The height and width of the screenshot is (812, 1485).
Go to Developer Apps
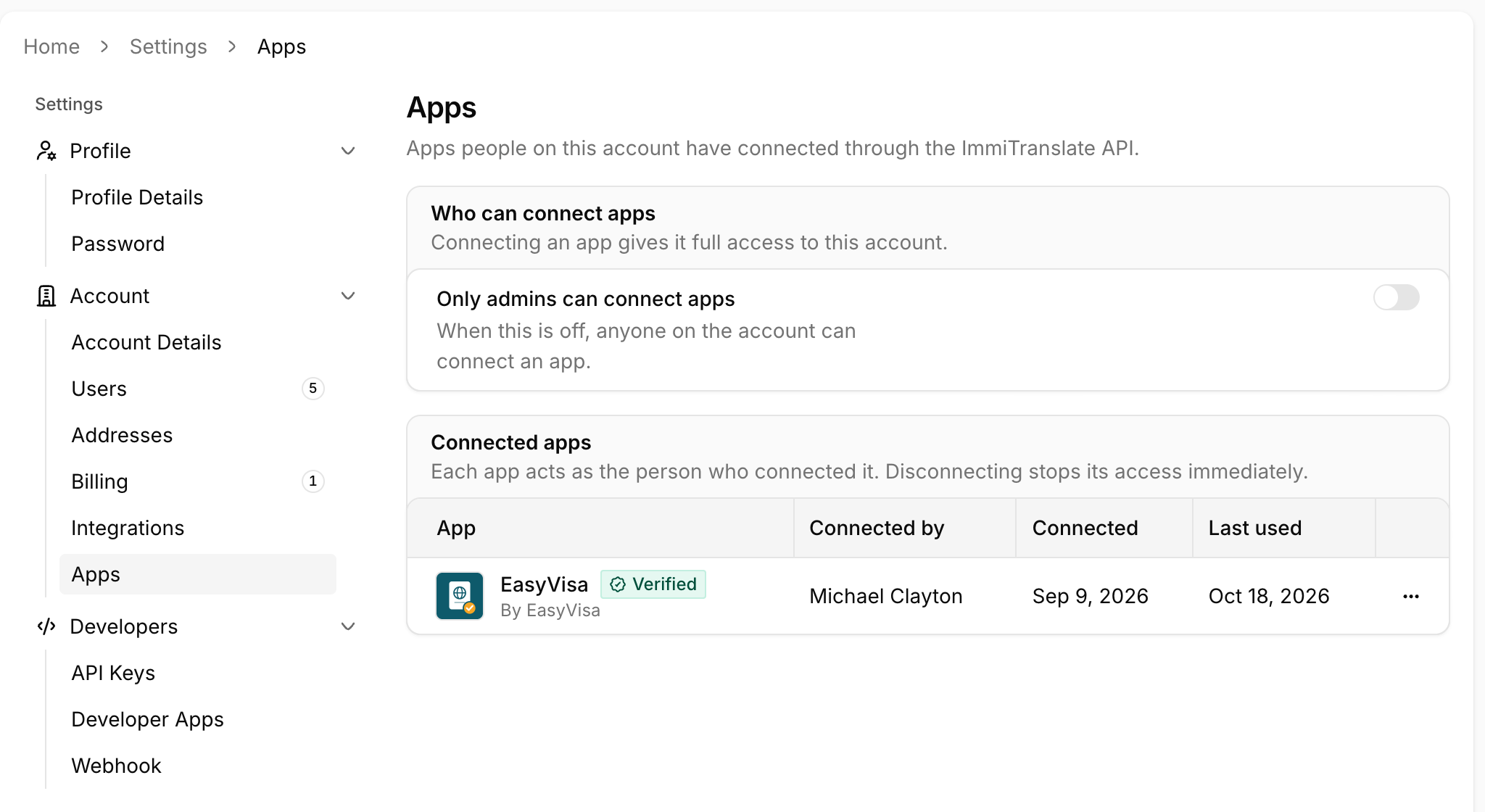(x=198, y=719)
